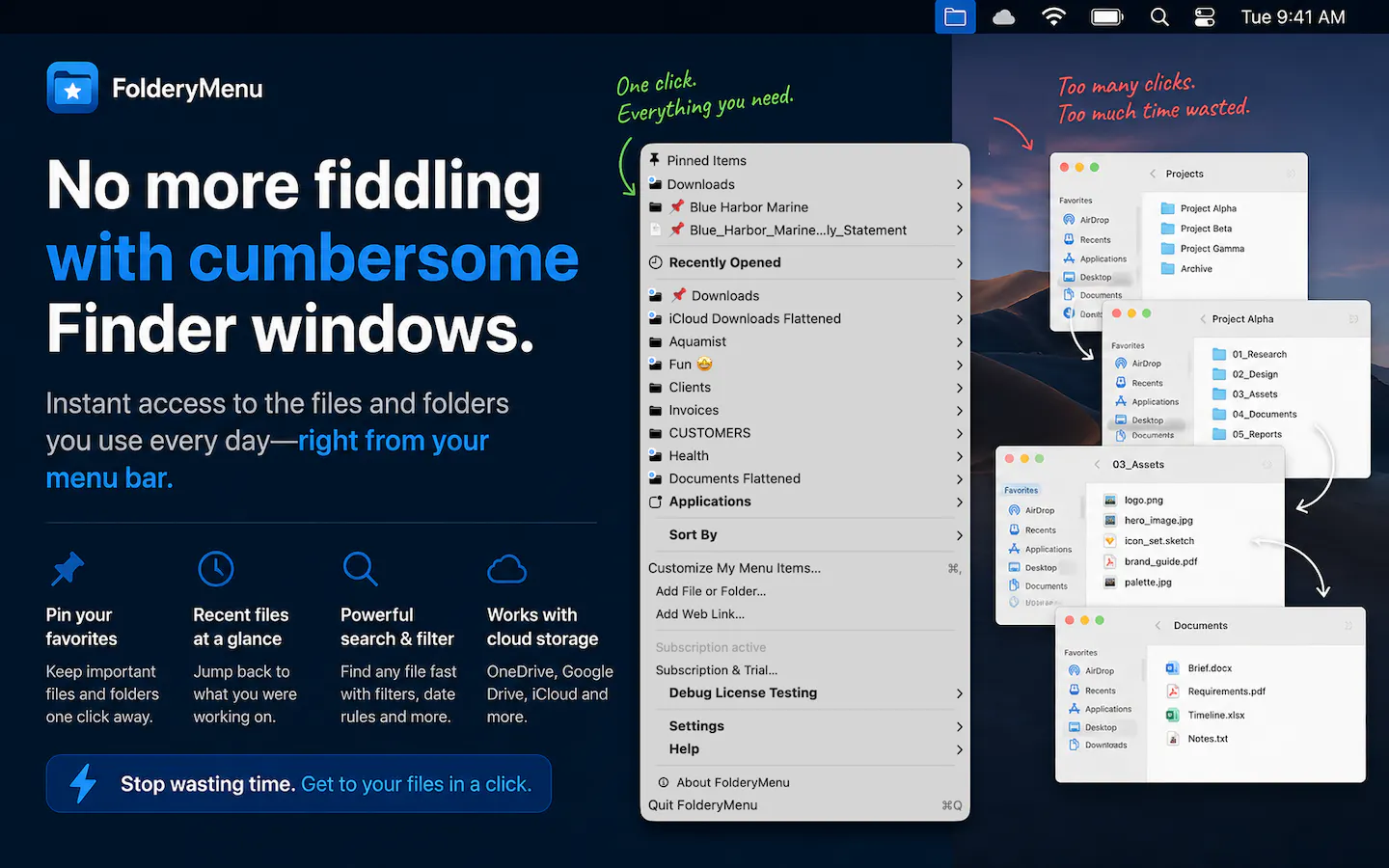This screenshot has height=868, width=1389.
Task: Open the FolderyMenu icon in the menu bar
Action: [955, 17]
